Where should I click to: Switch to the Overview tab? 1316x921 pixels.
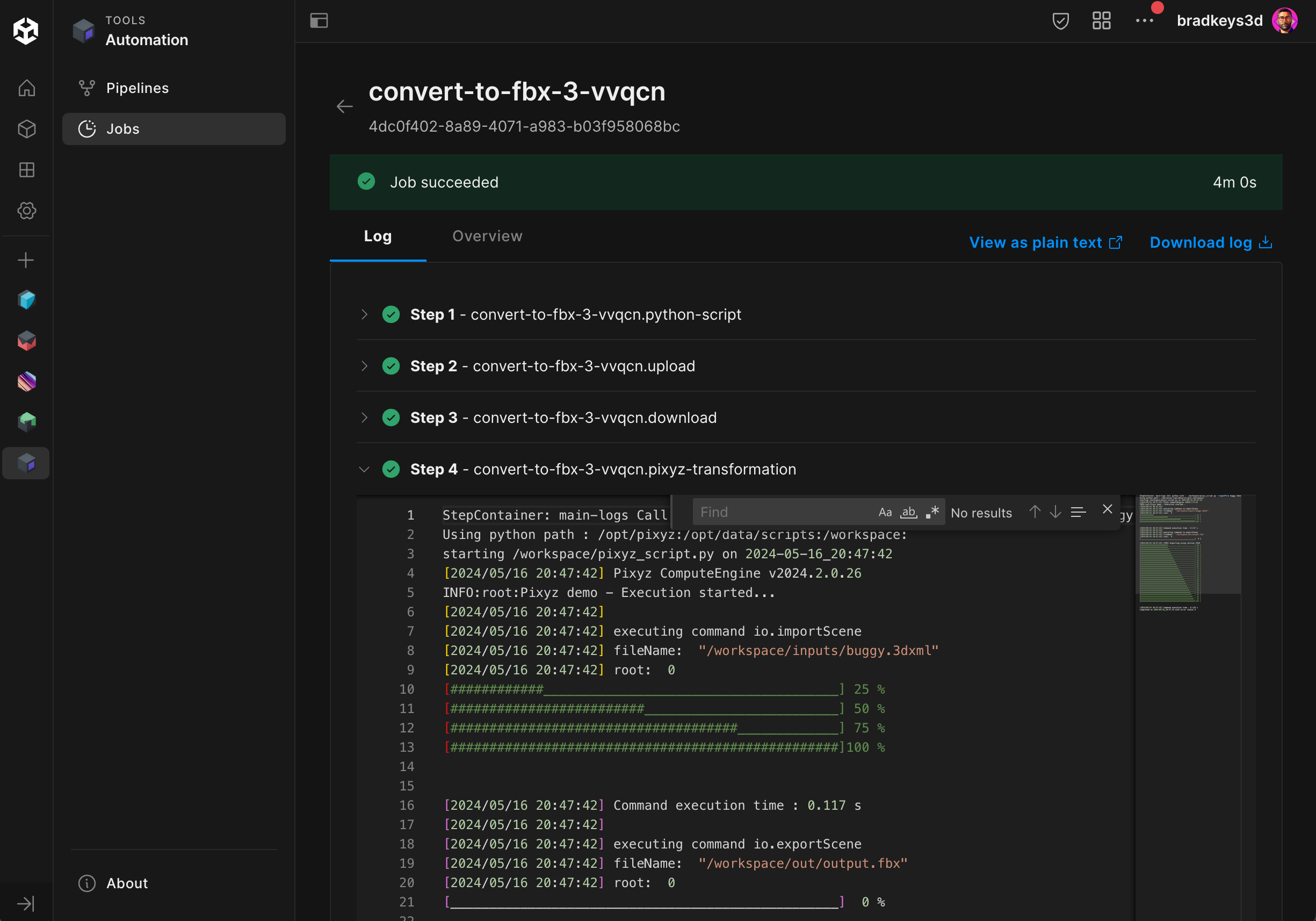pos(487,236)
